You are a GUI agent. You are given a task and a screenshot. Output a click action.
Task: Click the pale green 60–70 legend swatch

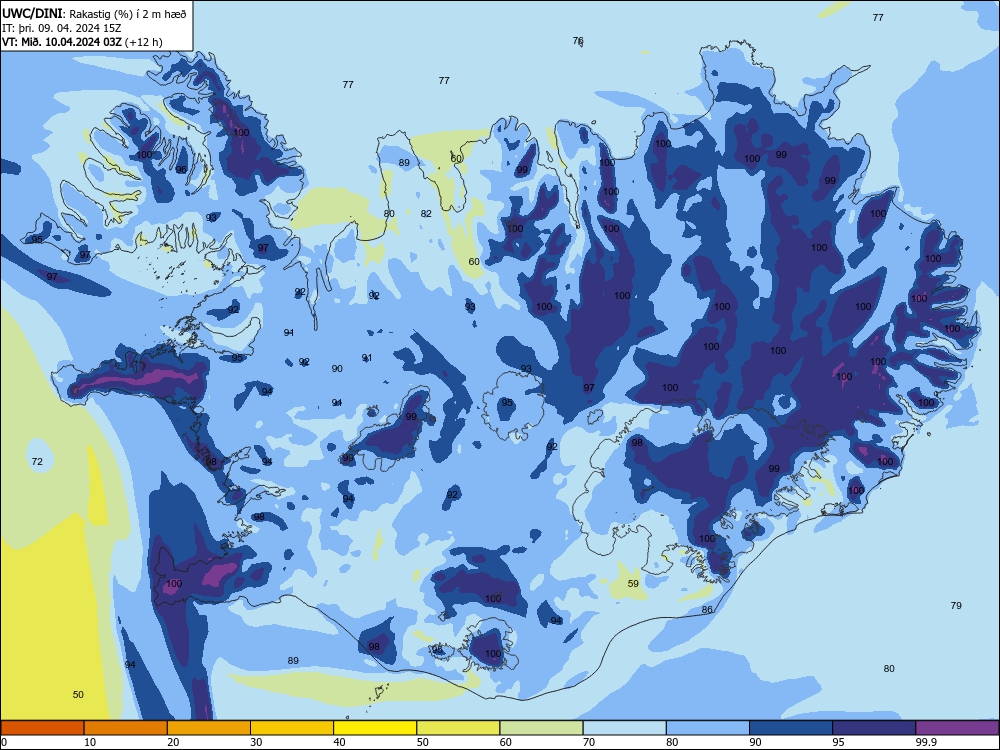point(541,728)
